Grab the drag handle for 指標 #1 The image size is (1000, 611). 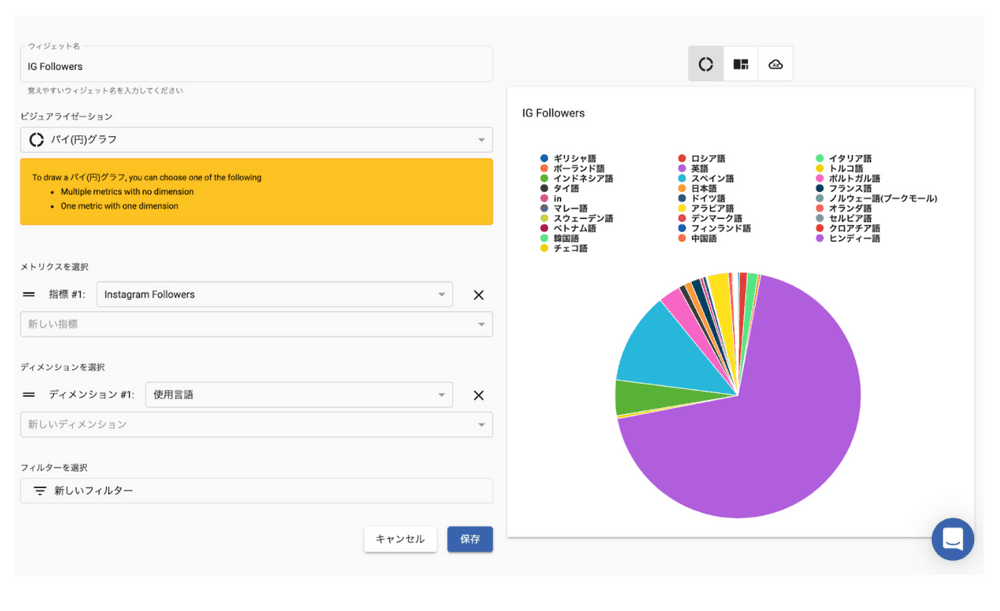point(29,295)
